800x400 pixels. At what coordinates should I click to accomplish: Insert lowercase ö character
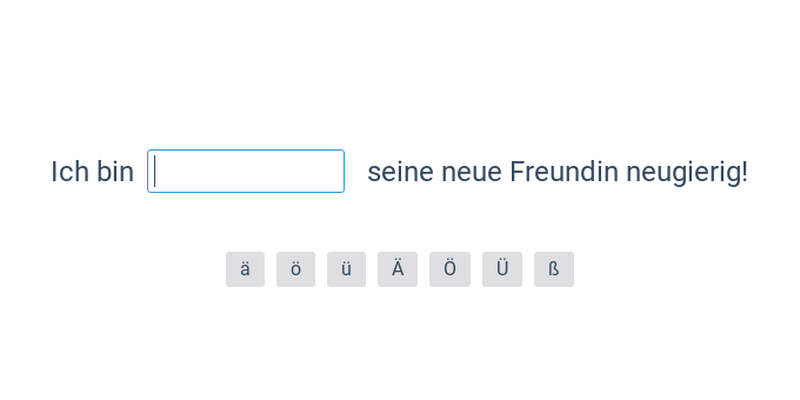(x=296, y=269)
